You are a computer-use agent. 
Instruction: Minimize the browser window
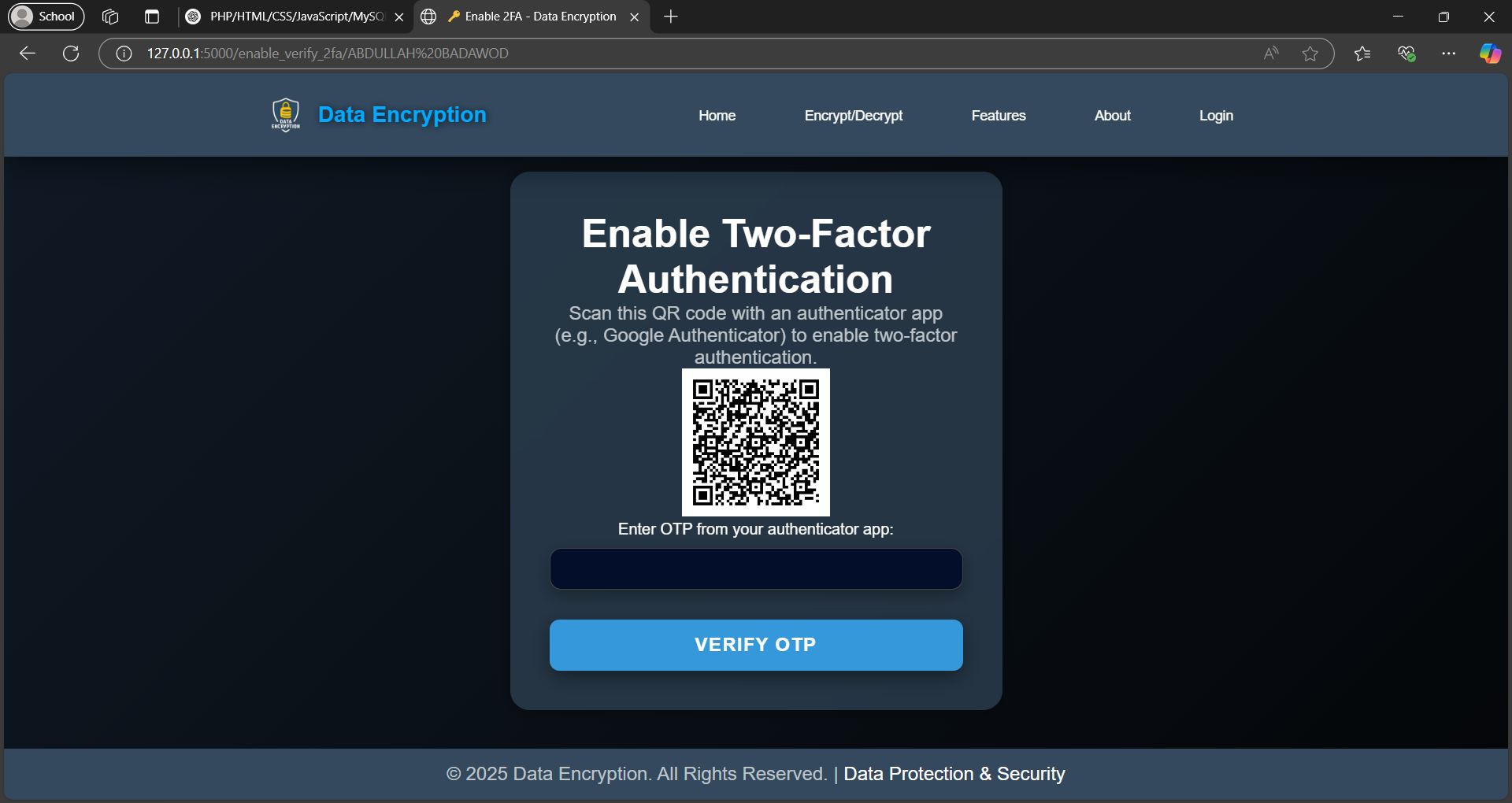(x=1399, y=17)
